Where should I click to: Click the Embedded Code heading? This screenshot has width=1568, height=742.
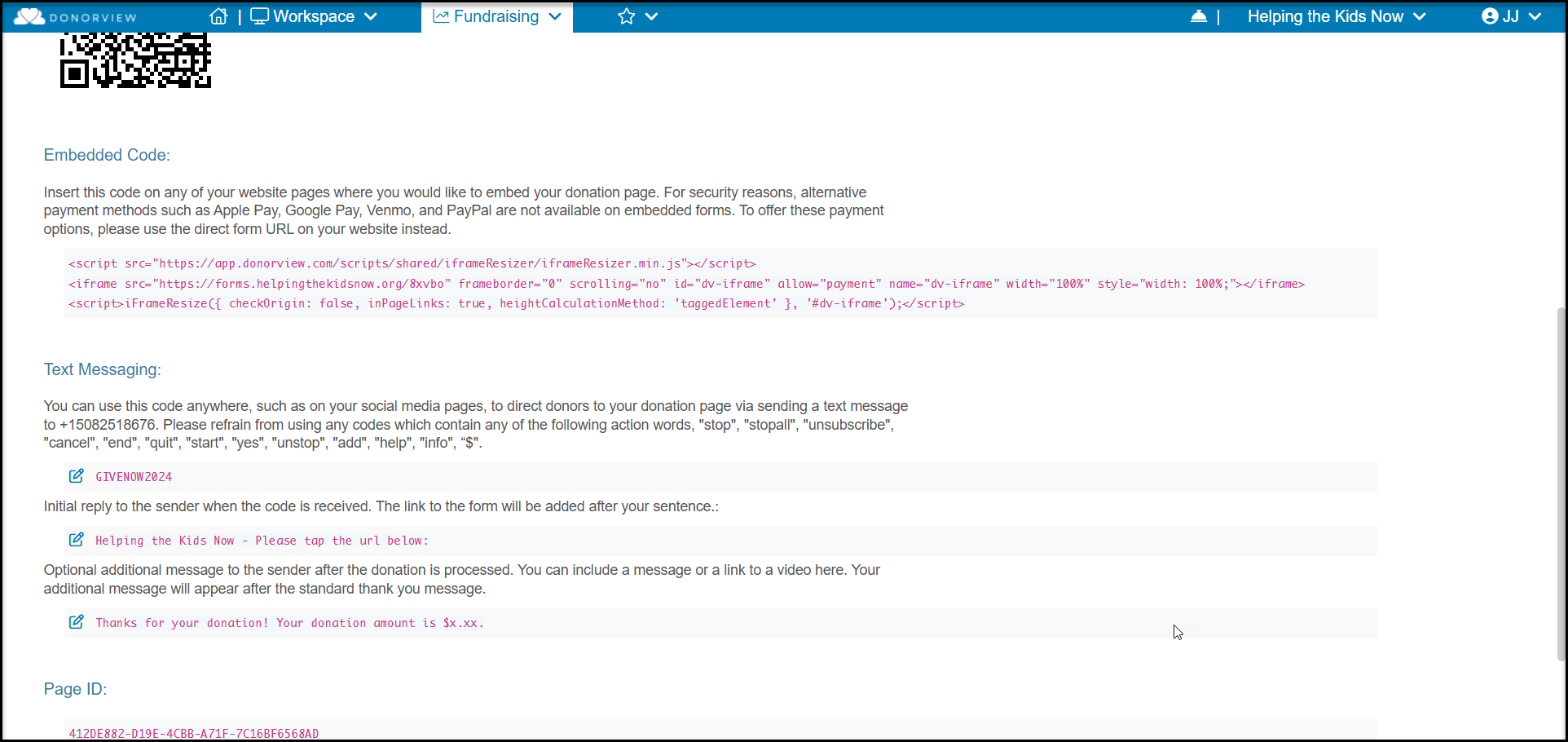[107, 155]
